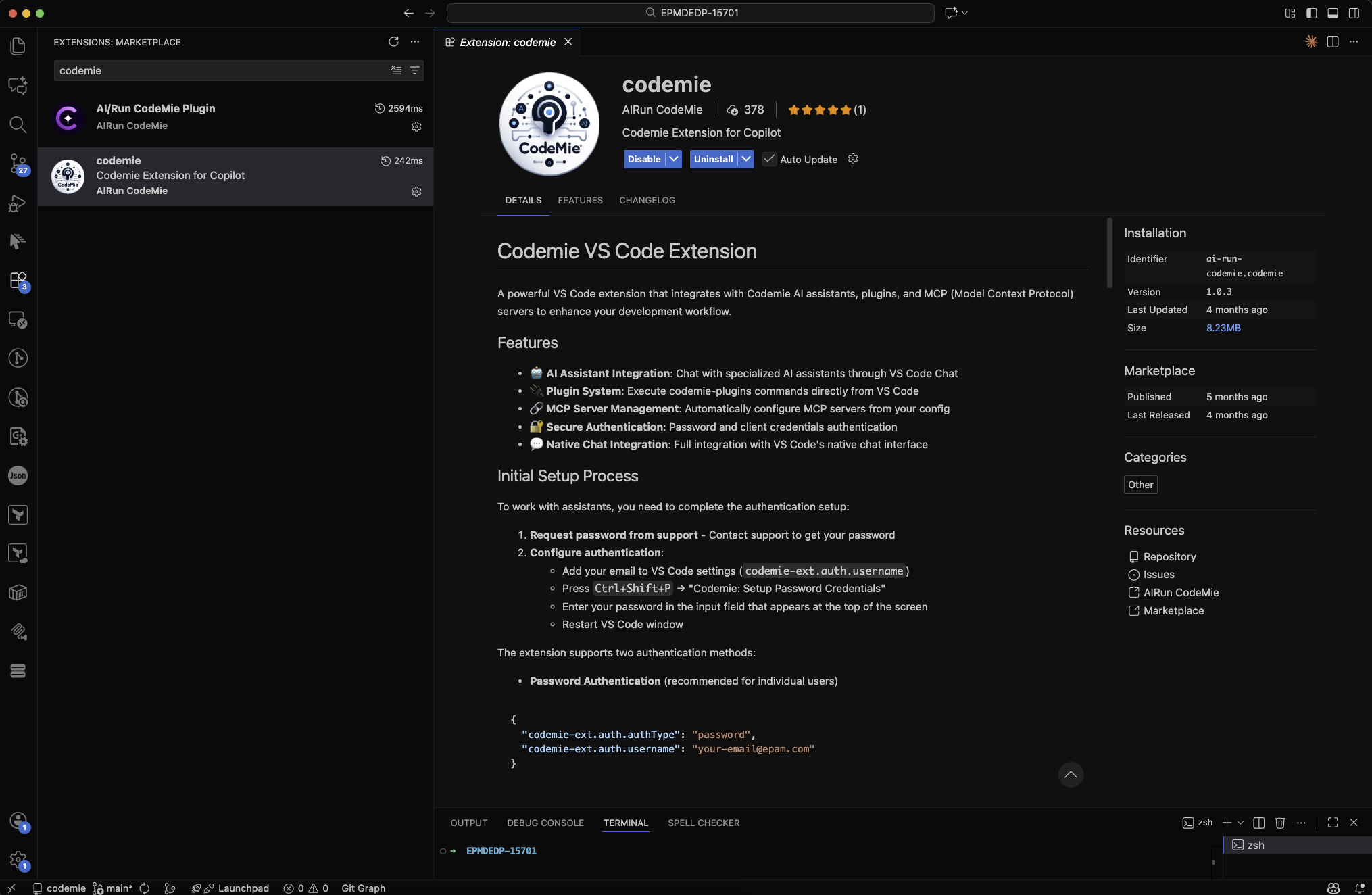Open the Repository resource link

[x=1169, y=556]
